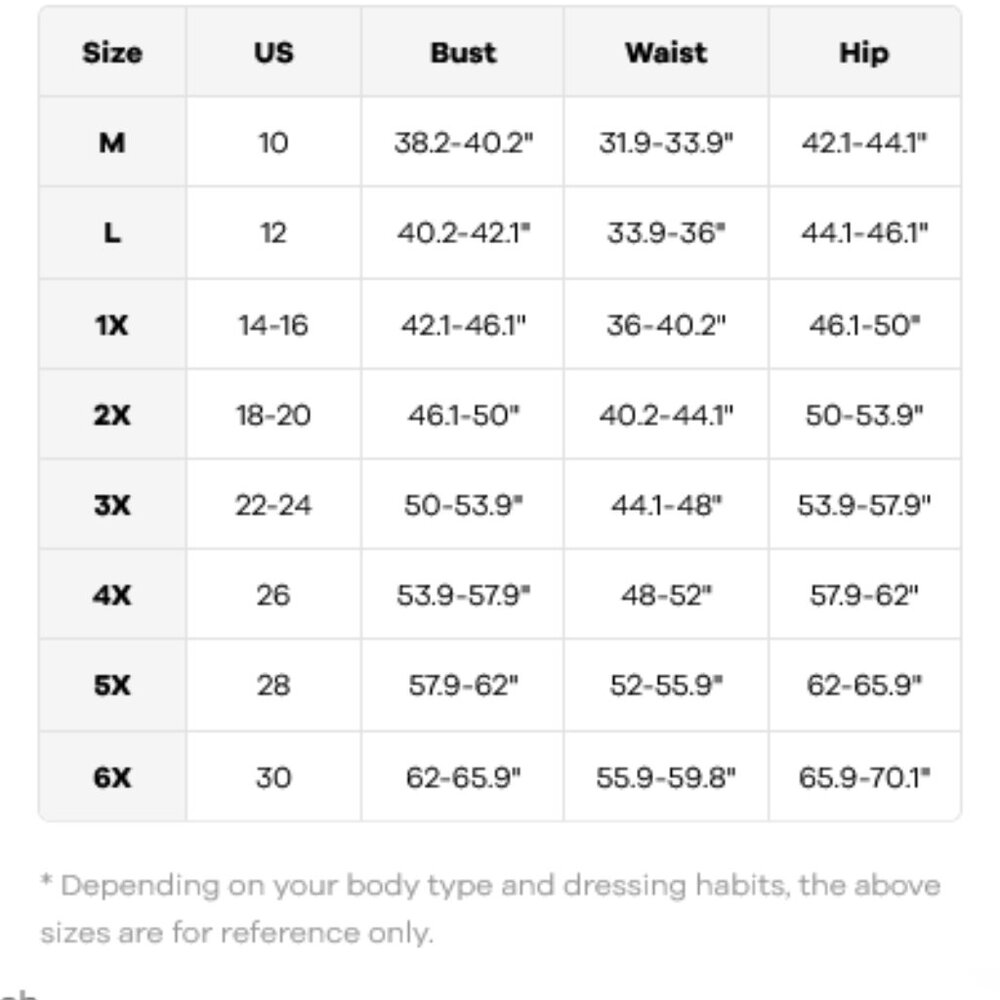Select the 3X size row label

[112, 504]
